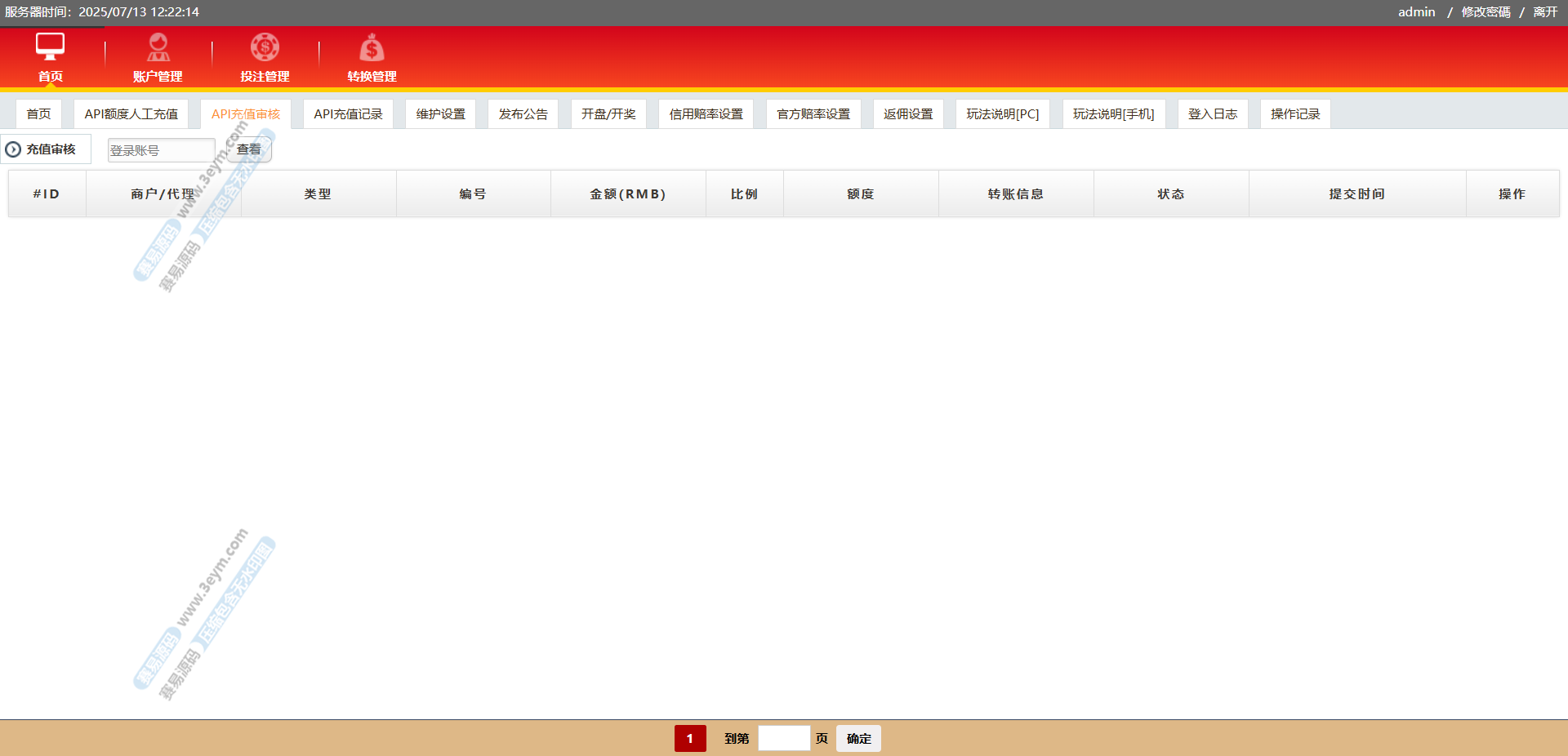The width and height of the screenshot is (1568, 756).
Task: Click the circular arrow icon beside 充值审核
Action: pos(13,149)
